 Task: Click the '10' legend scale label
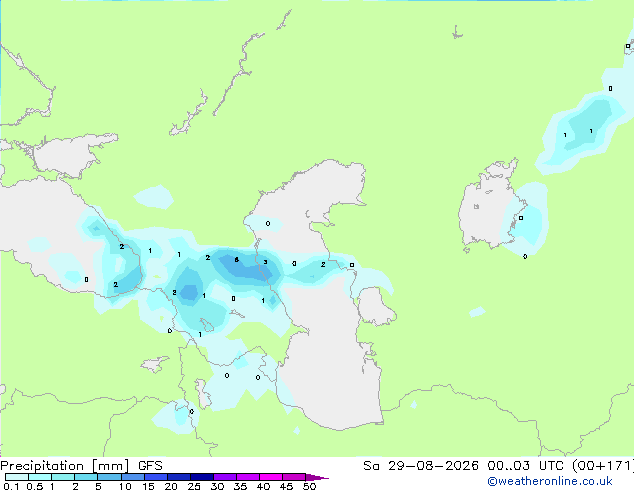coord(125,486)
